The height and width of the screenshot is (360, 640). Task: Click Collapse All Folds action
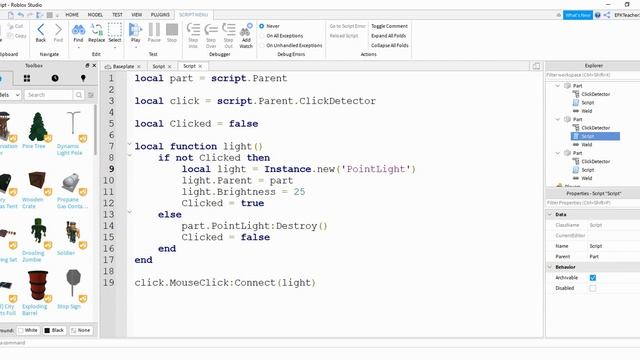tap(390, 46)
